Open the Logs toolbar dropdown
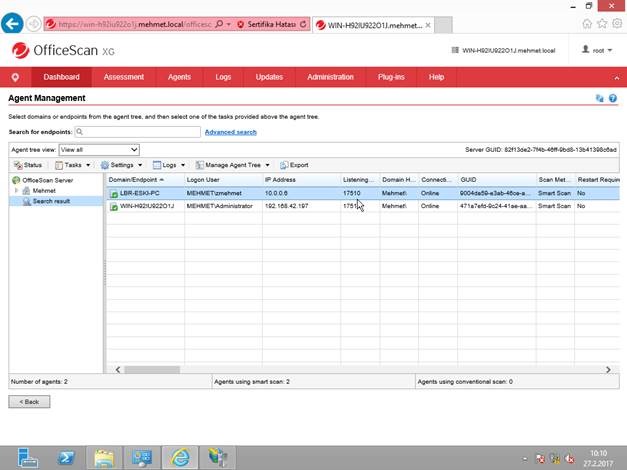The height and width of the screenshot is (470, 627). (169, 165)
